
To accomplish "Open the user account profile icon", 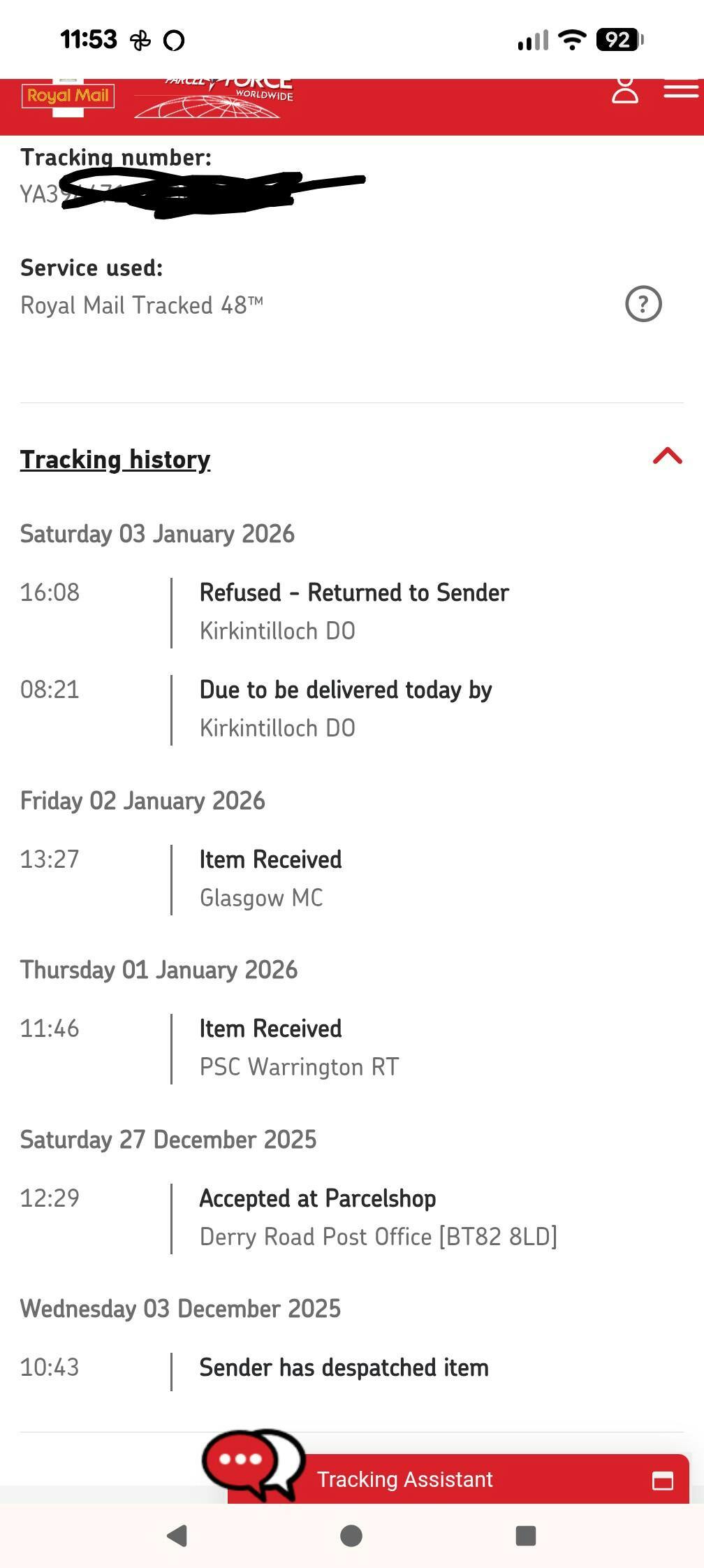I will (624, 92).
